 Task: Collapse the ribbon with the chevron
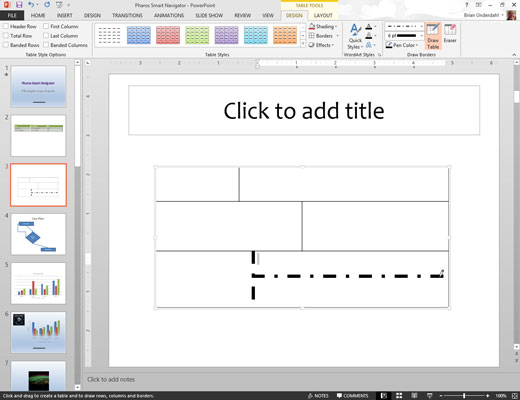tap(514, 55)
